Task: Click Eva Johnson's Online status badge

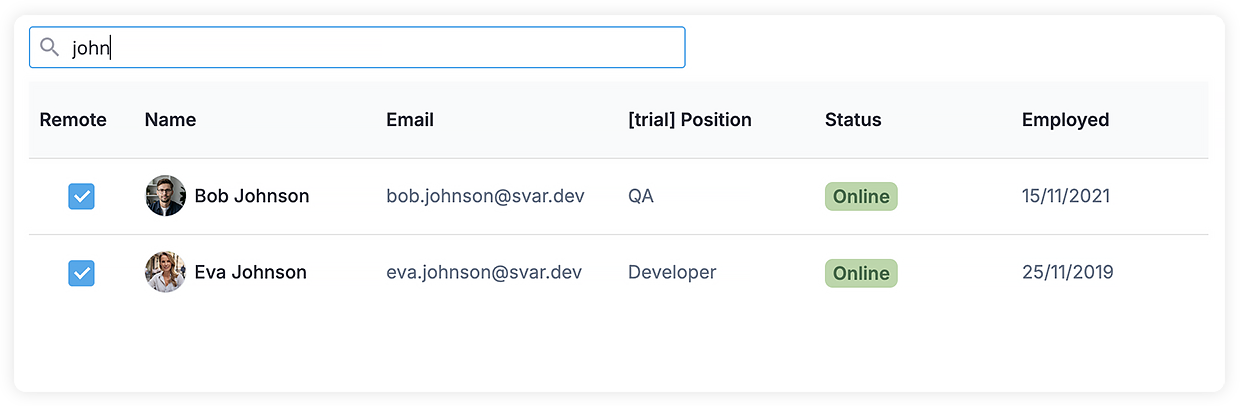Action: point(861,273)
